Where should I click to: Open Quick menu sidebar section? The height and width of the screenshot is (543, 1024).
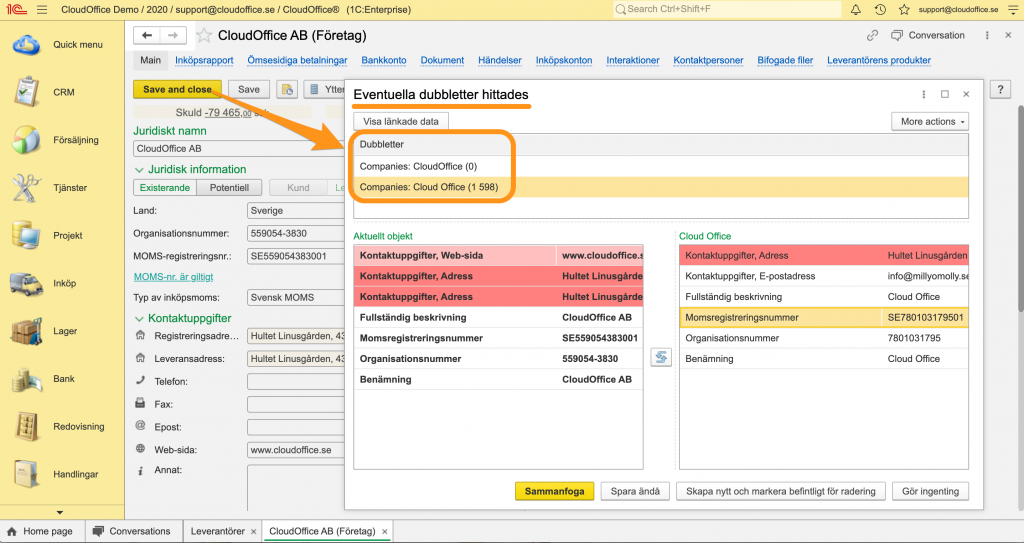[x=62, y=44]
